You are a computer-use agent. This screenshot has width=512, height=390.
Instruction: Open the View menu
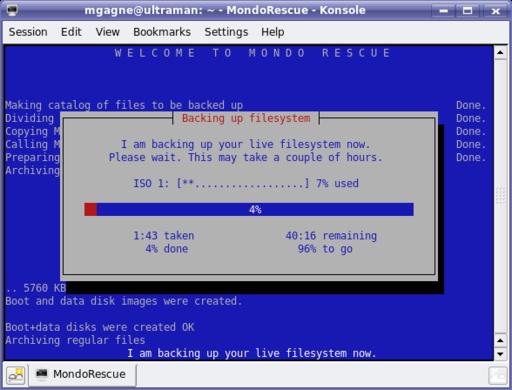click(107, 32)
